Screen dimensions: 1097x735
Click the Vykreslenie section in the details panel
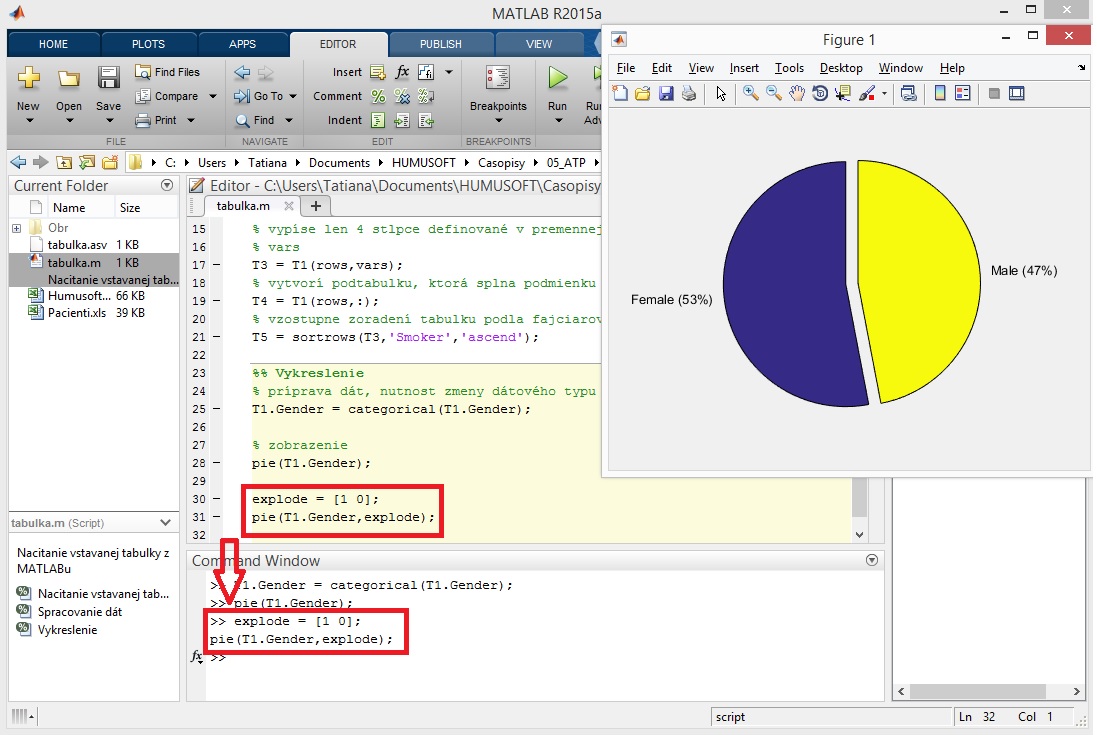point(67,630)
